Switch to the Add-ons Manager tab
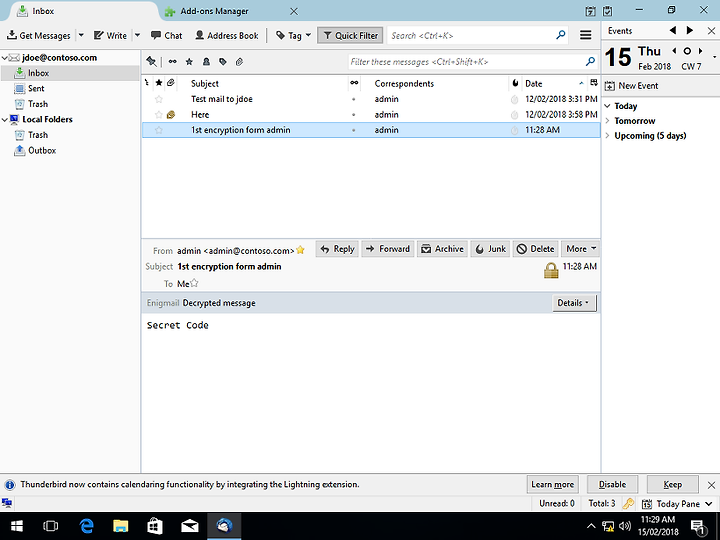 pyautogui.click(x=214, y=11)
